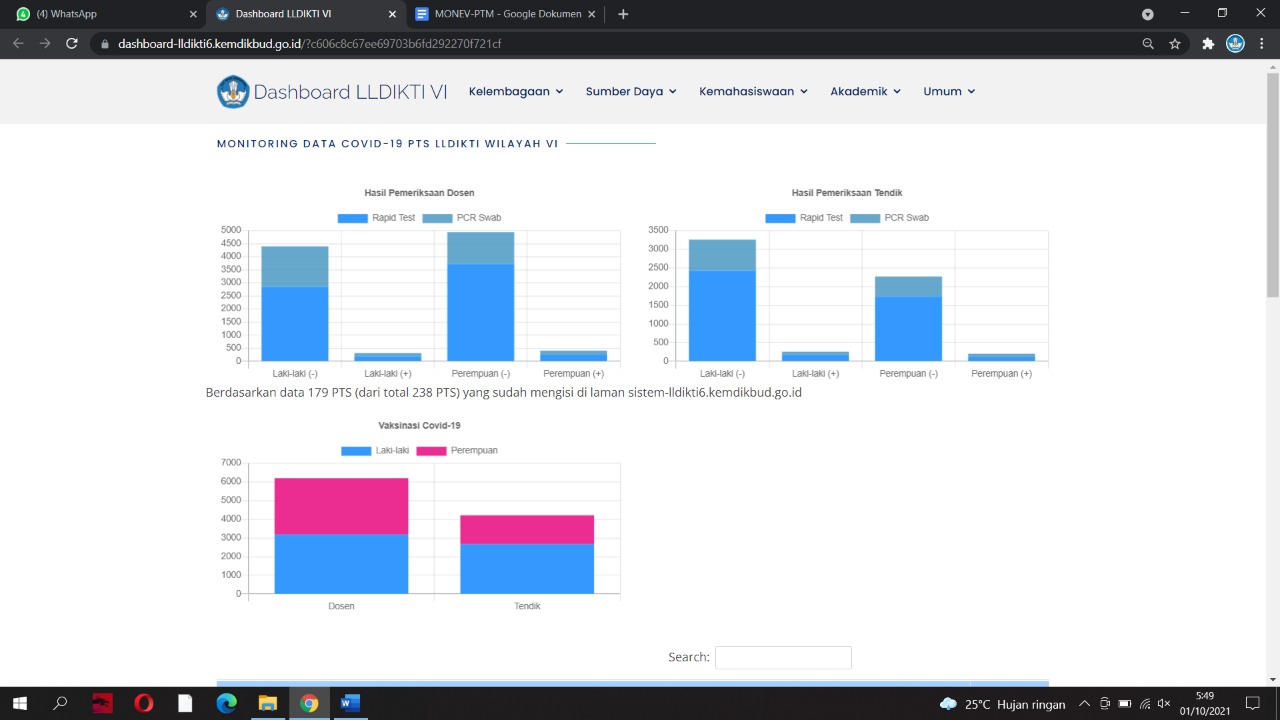Launch Opera browser from the taskbar
1280x720 pixels.
pos(143,704)
